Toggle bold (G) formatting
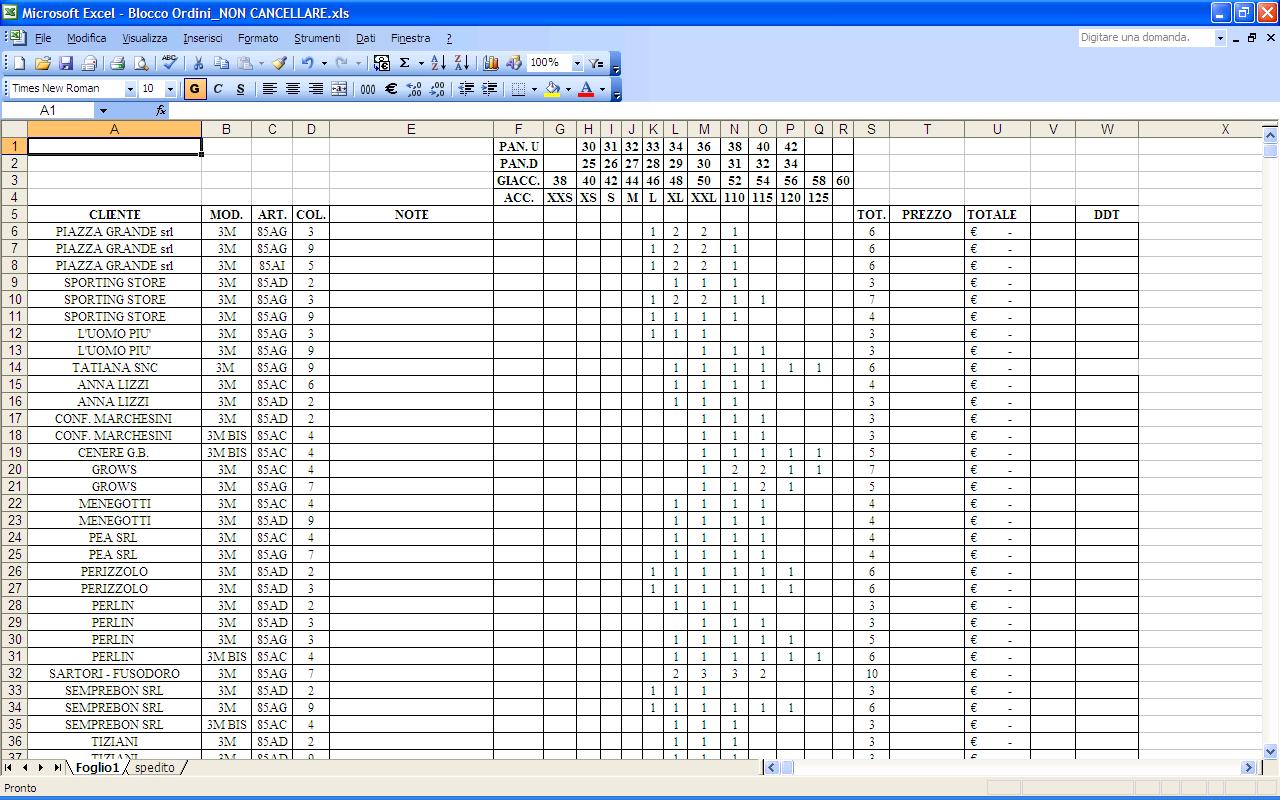Image resolution: width=1280 pixels, height=800 pixels. pyautogui.click(x=194, y=89)
